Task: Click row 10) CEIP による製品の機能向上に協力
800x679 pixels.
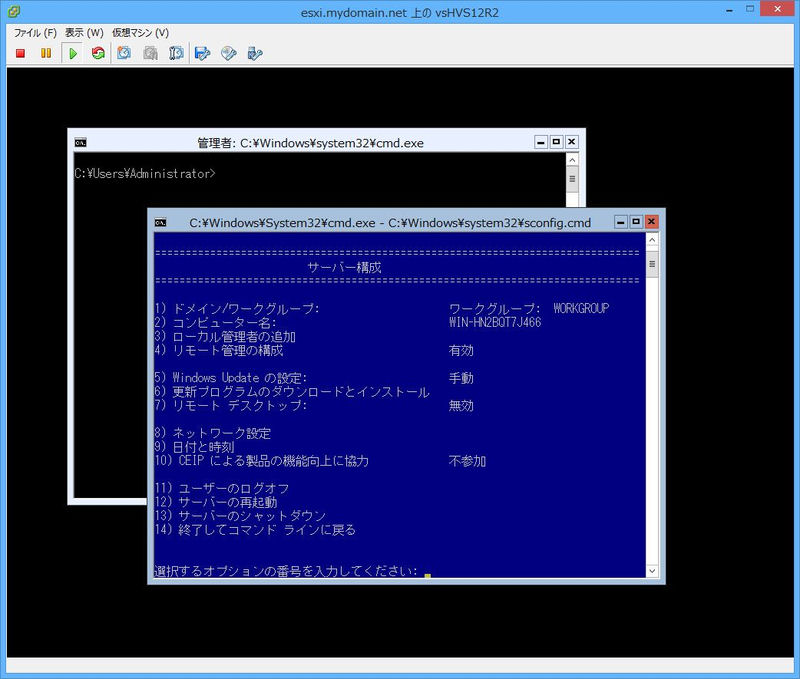Action: (x=261, y=461)
